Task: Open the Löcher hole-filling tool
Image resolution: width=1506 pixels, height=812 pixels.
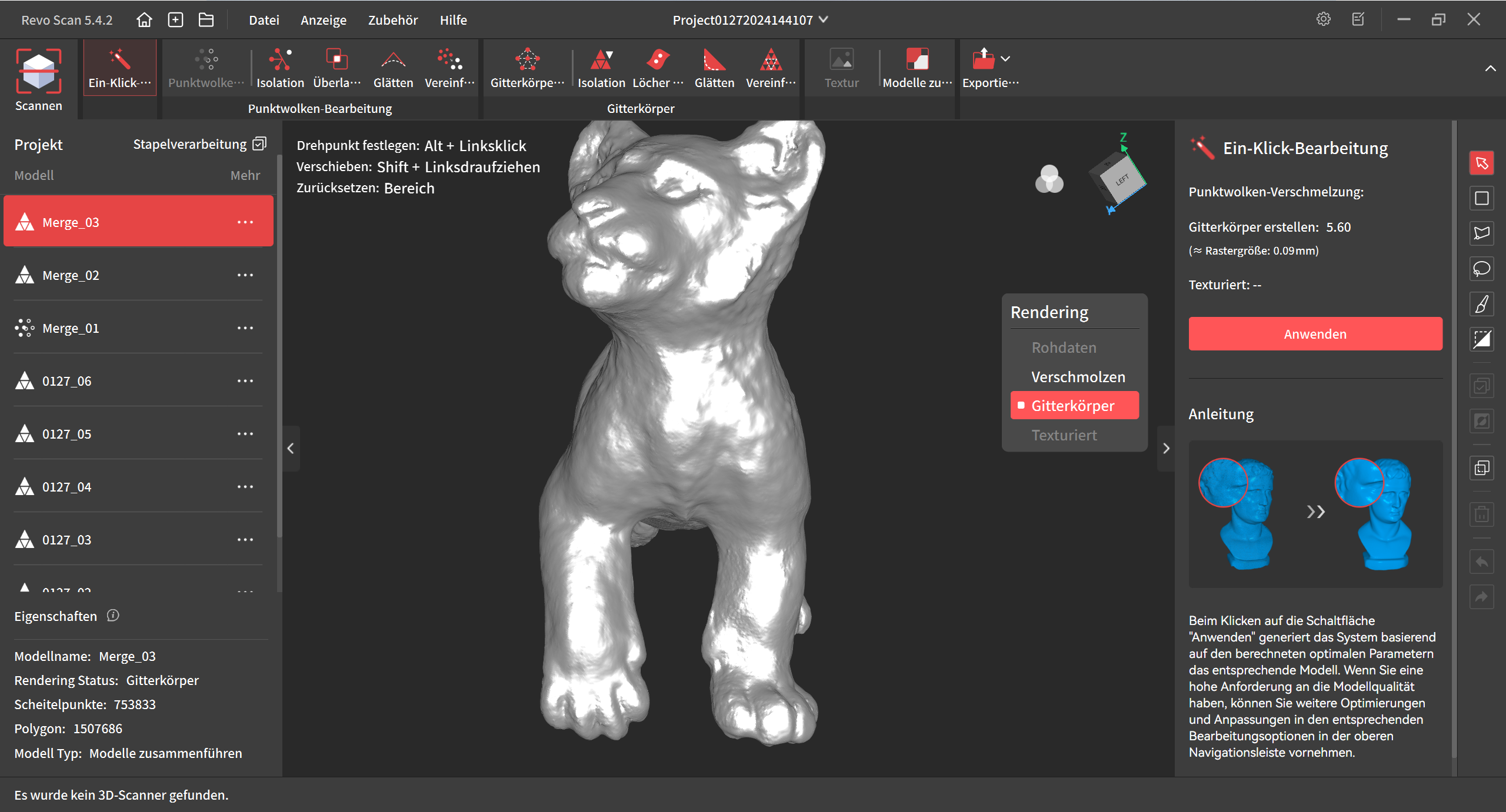Action: point(657,60)
